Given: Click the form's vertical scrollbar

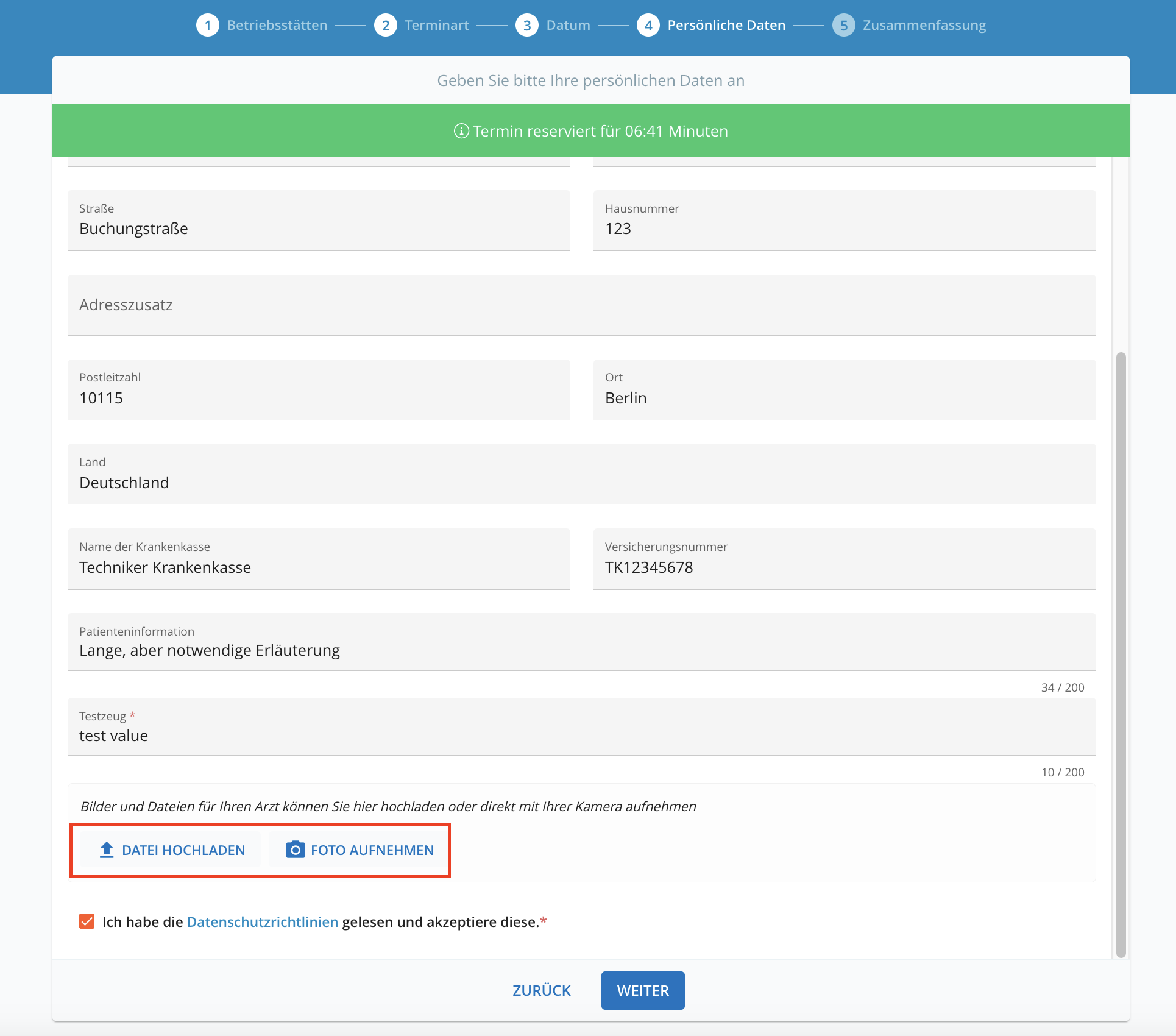Looking at the screenshot, I should click(x=1121, y=655).
